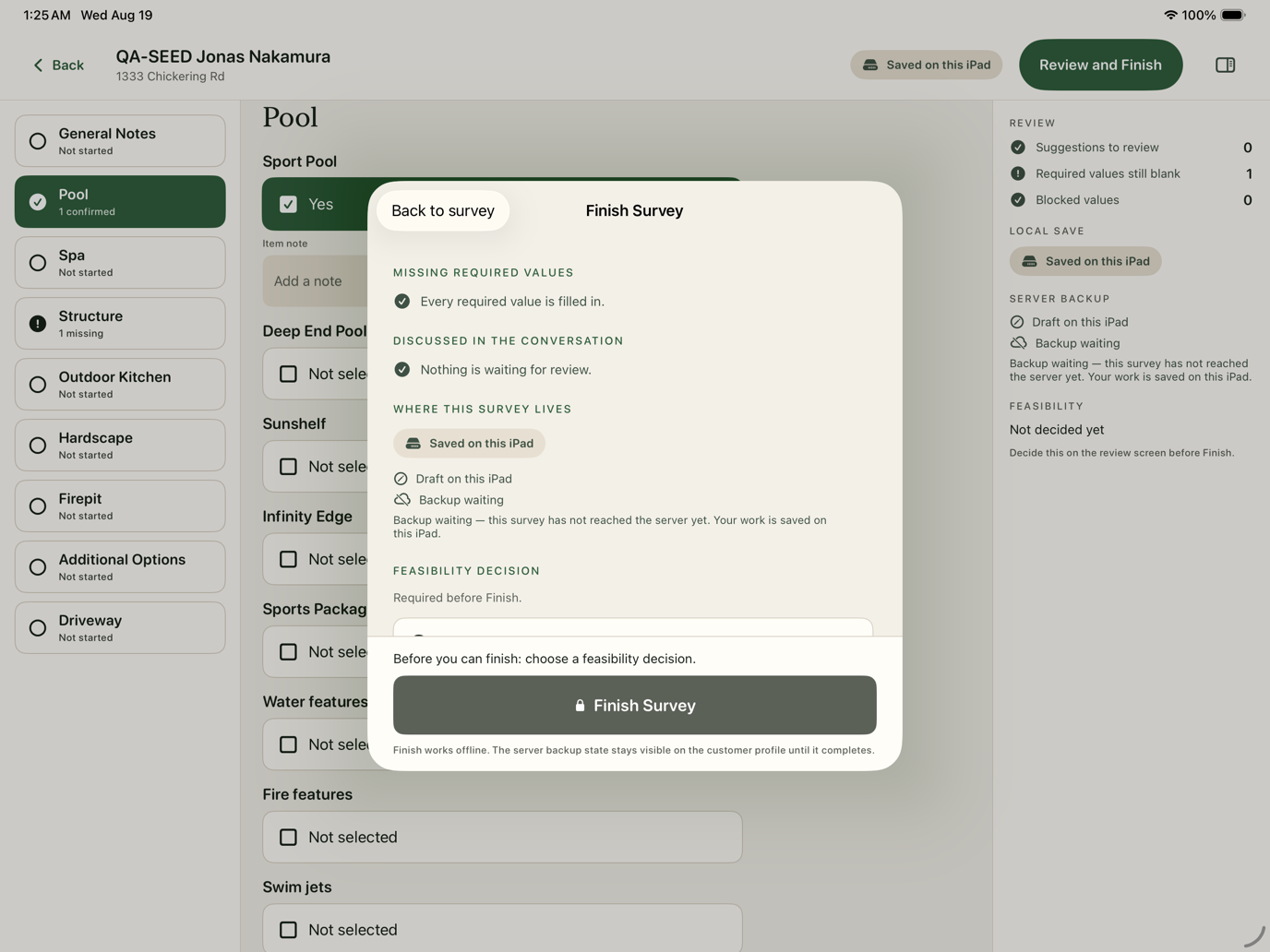Click the Back chevron icon

(38, 65)
